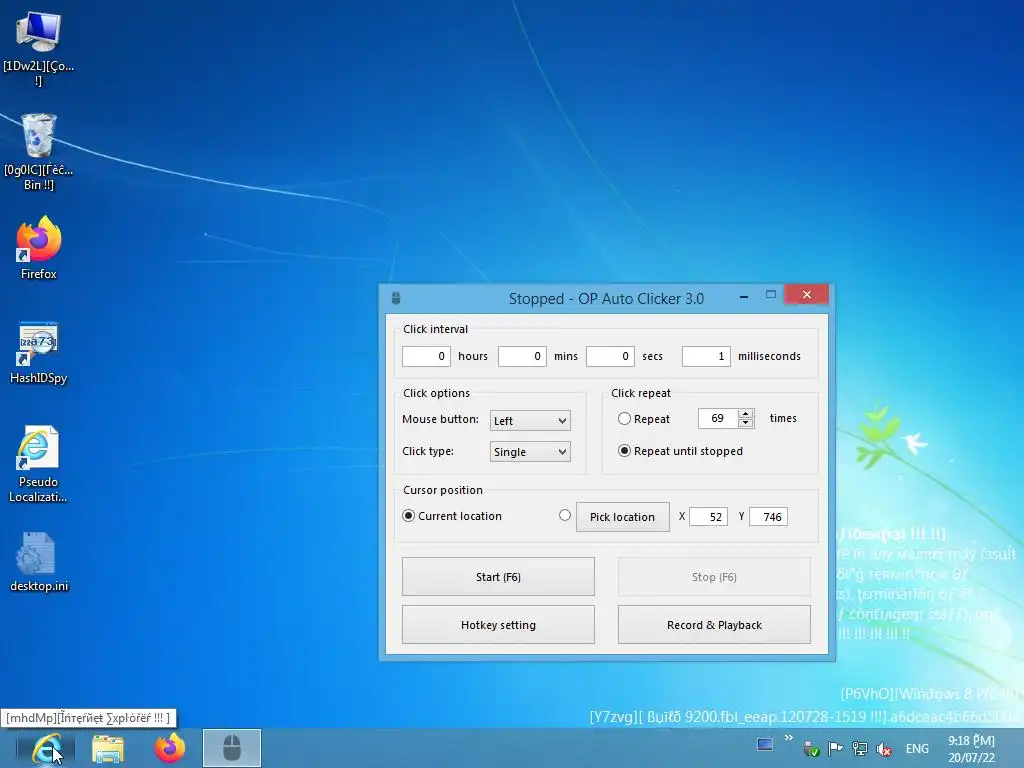Increase the repeat count with up arrow

pyautogui.click(x=745, y=413)
